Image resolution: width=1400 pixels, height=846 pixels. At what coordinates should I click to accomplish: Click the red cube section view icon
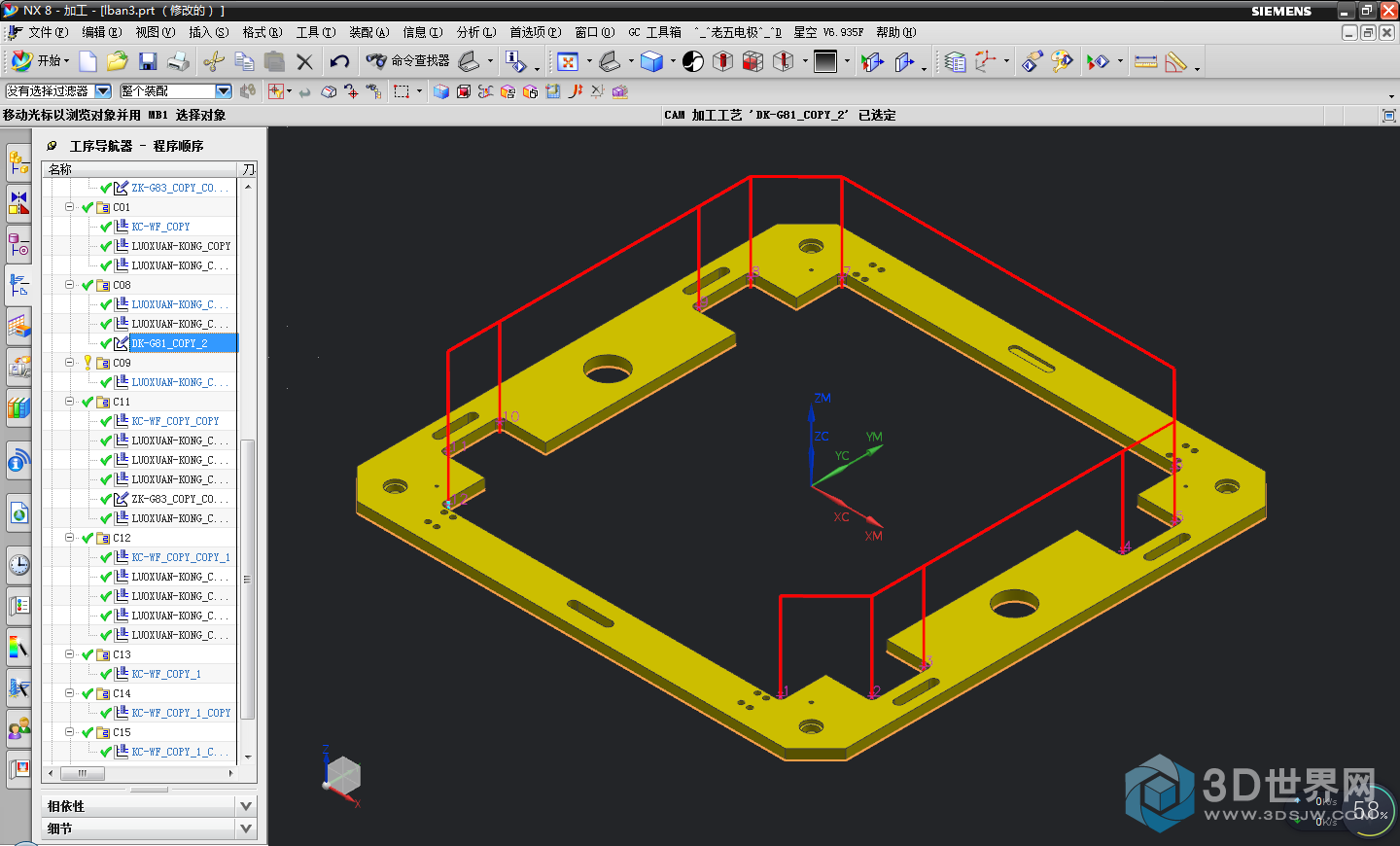[752, 61]
